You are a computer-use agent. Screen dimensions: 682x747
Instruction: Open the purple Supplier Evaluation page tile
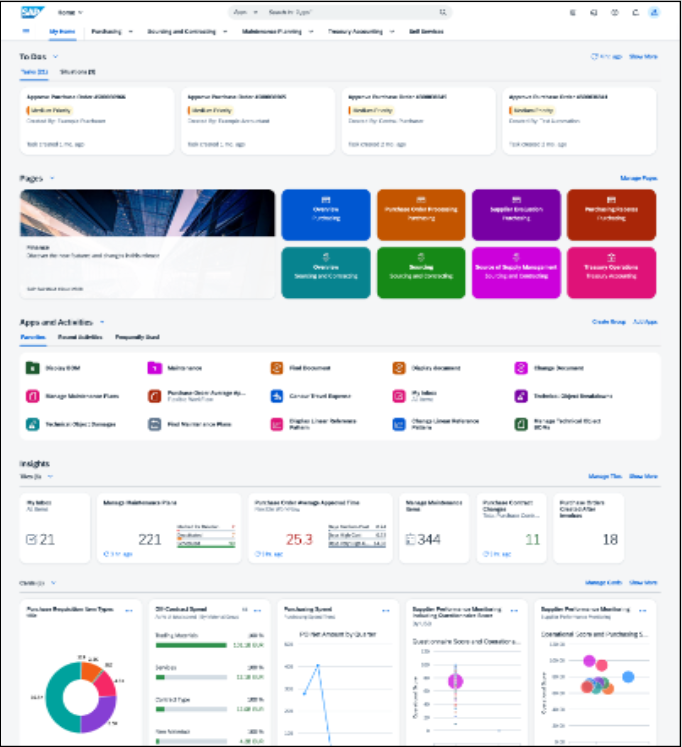[516, 214]
